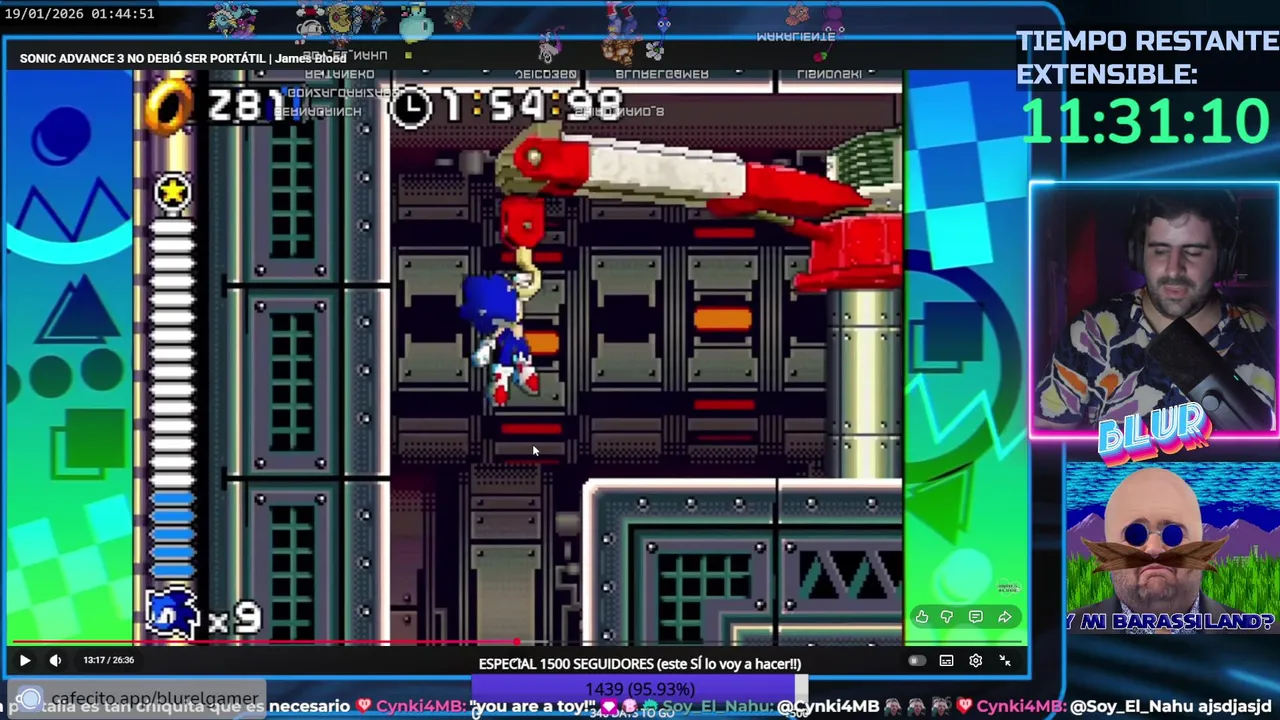Click the clock icon beside the game timer
Viewport: 1280px width, 720px height.
410,107
